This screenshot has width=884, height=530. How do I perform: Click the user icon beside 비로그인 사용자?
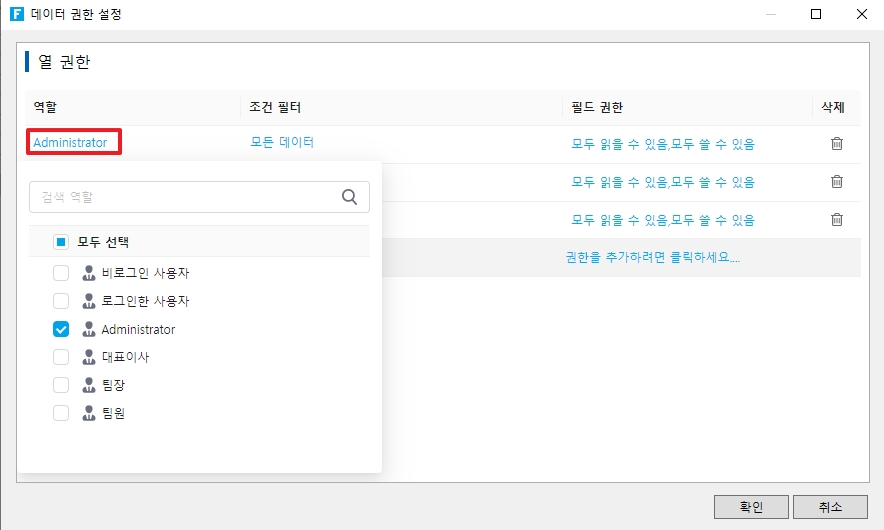point(88,273)
